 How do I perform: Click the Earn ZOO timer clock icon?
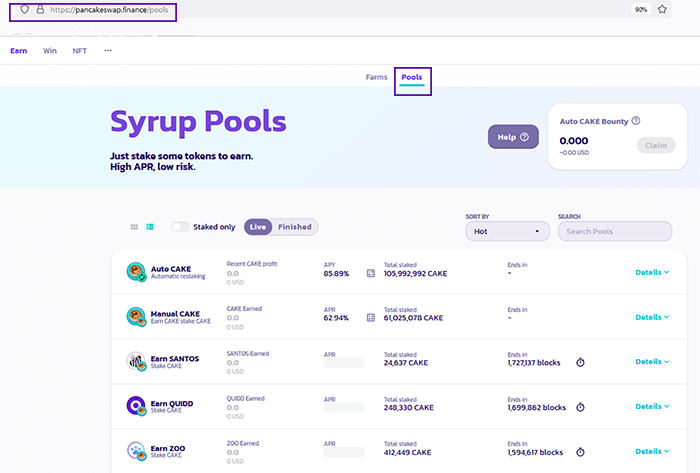point(580,452)
